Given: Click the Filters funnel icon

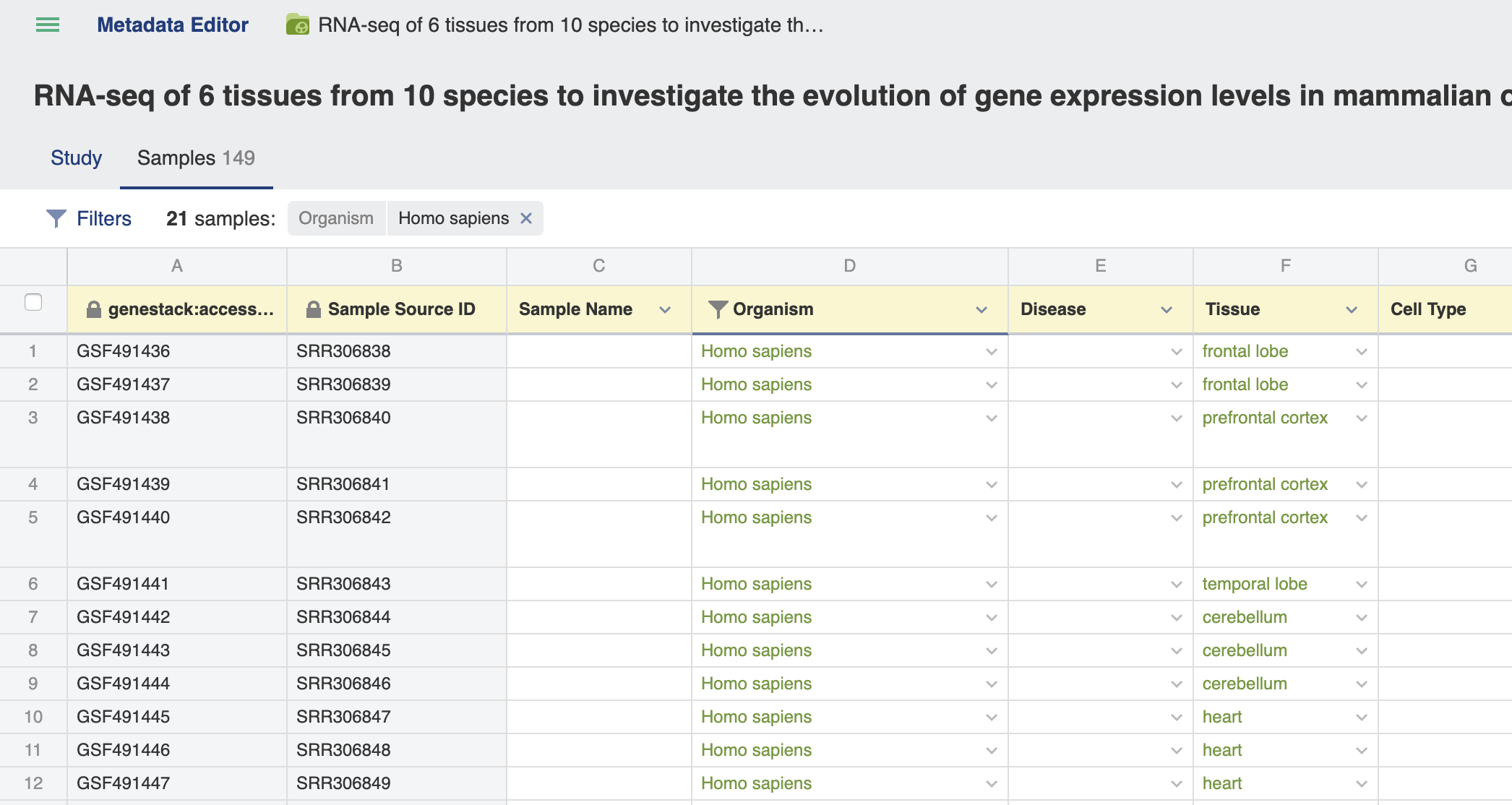Looking at the screenshot, I should click(56, 218).
